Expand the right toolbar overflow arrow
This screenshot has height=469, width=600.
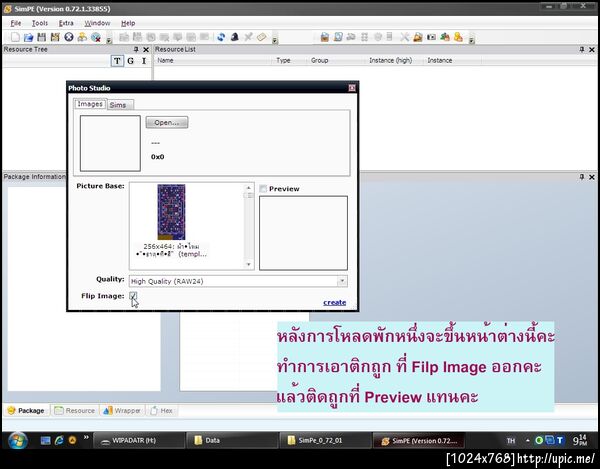pos(471,40)
